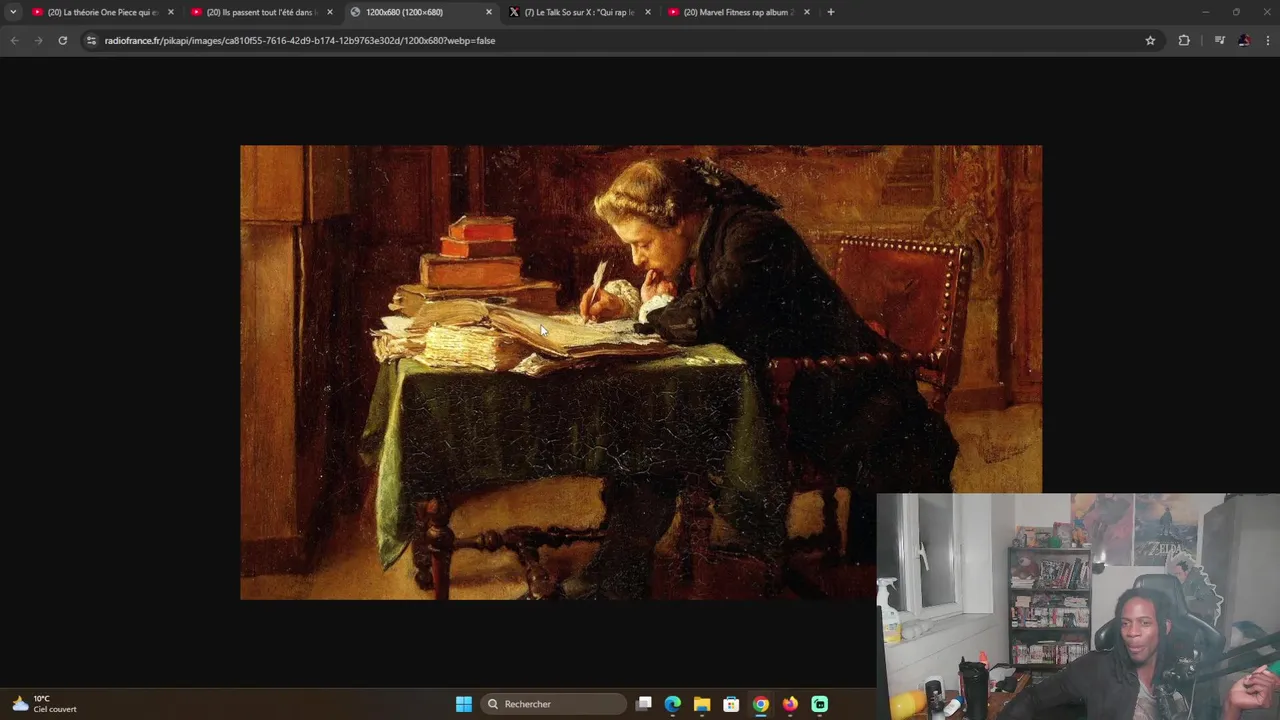This screenshot has height=720, width=1280.
Task: Open the Chrome profile avatar
Action: 1244,40
